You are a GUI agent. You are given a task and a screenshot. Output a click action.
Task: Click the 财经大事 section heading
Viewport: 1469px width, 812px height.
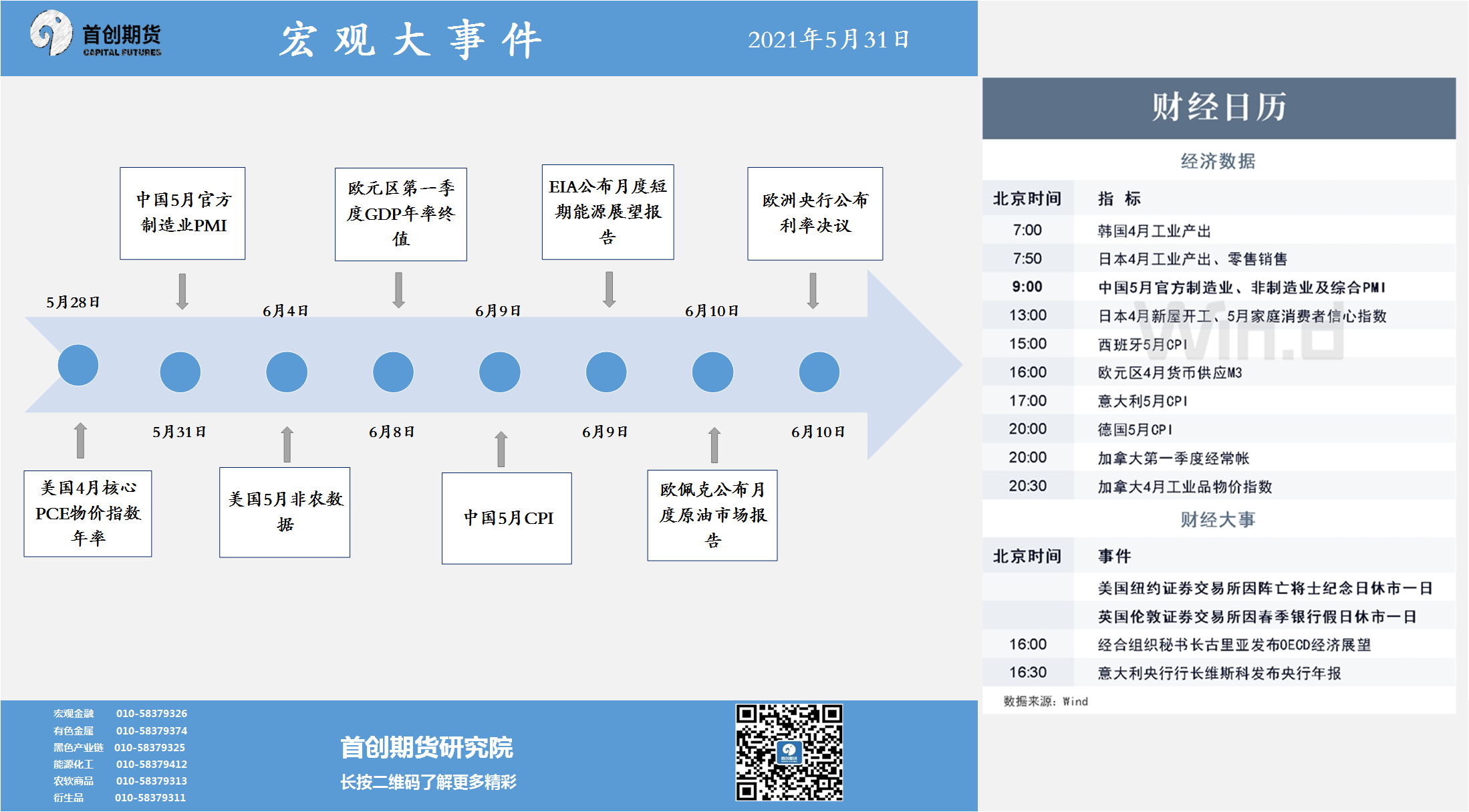pos(1218,519)
